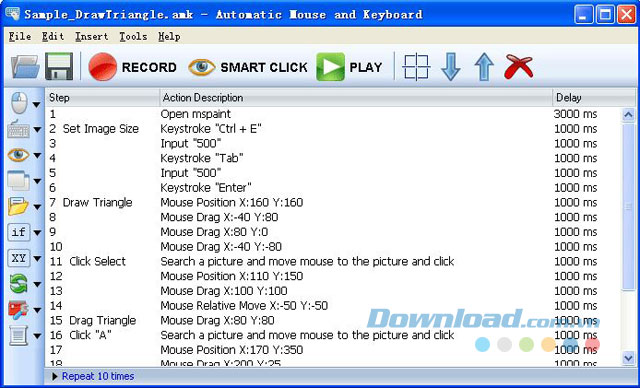Save script using floppy disk icon

click(59, 67)
